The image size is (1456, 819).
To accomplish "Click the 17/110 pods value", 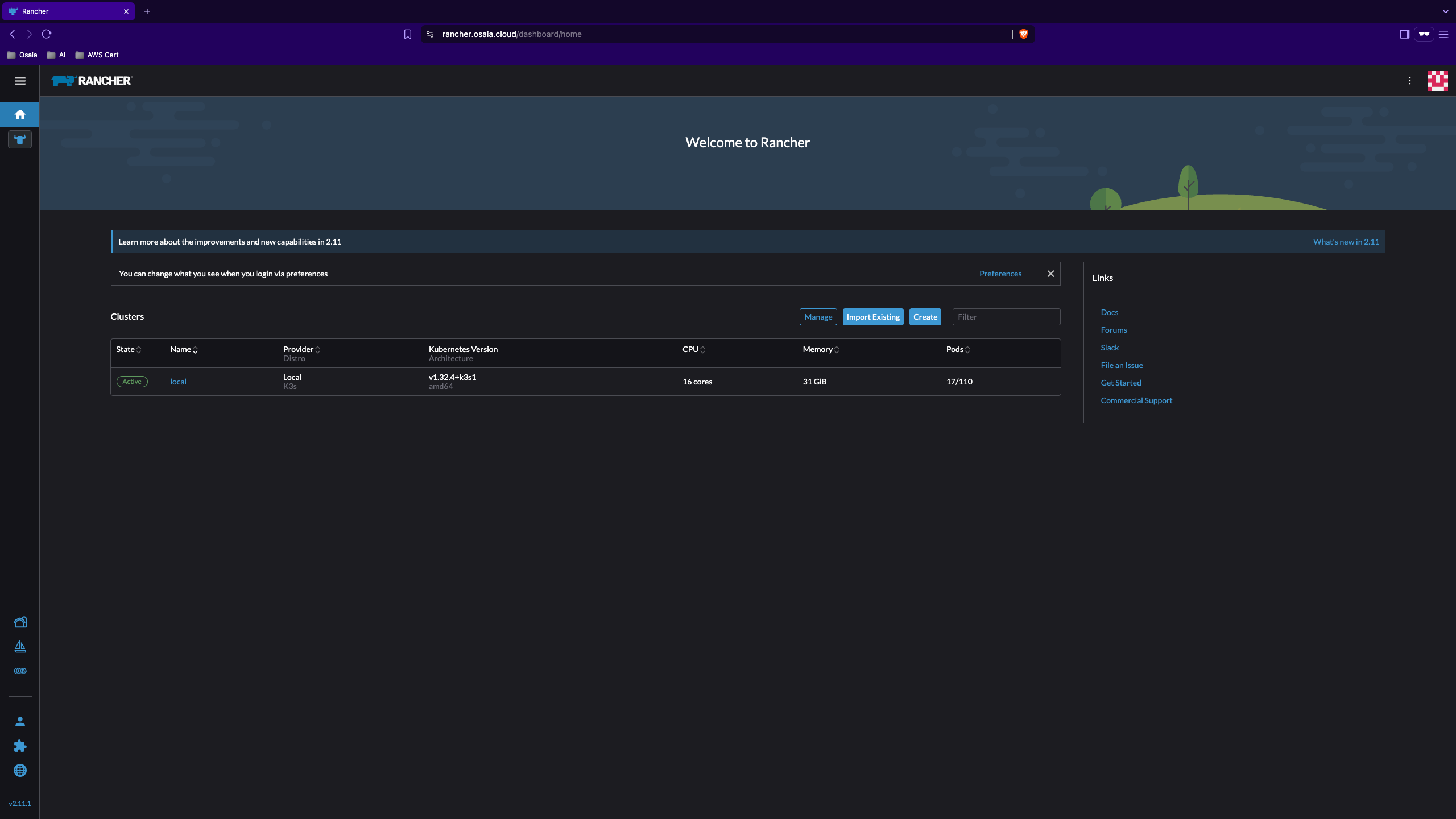I will pyautogui.click(x=959, y=382).
